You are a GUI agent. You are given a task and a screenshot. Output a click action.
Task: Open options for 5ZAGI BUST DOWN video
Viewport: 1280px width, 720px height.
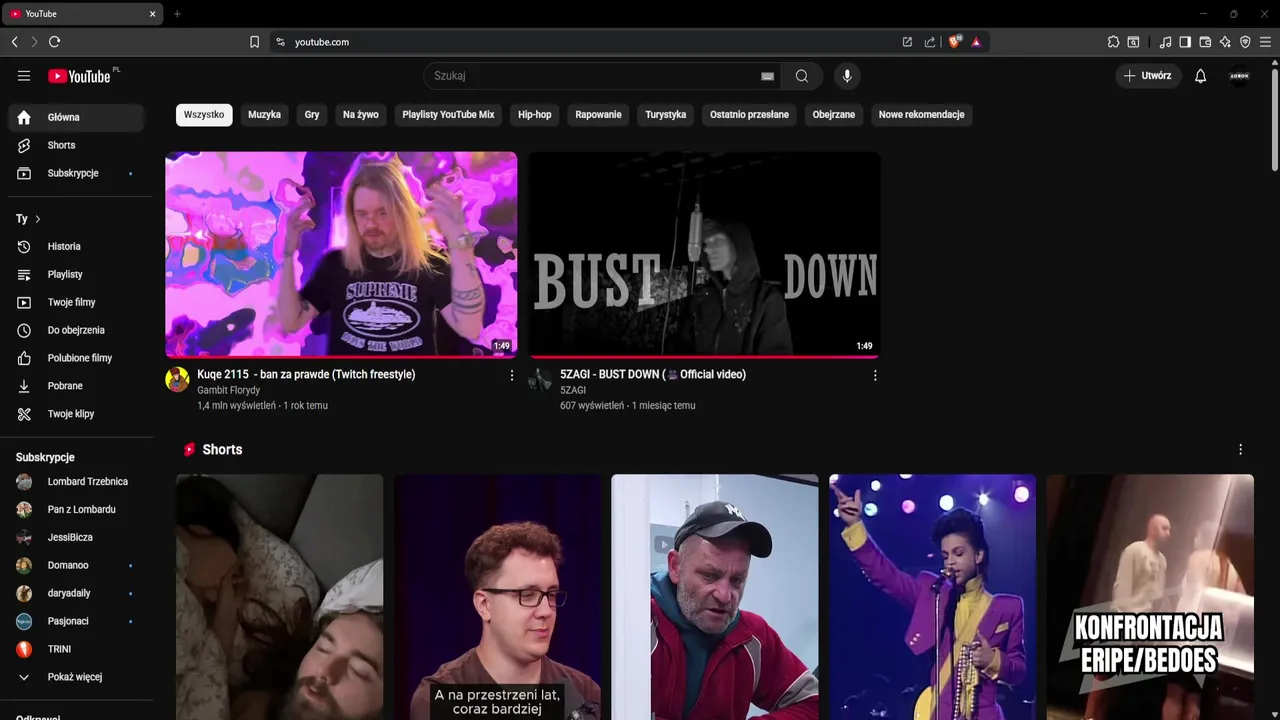875,376
